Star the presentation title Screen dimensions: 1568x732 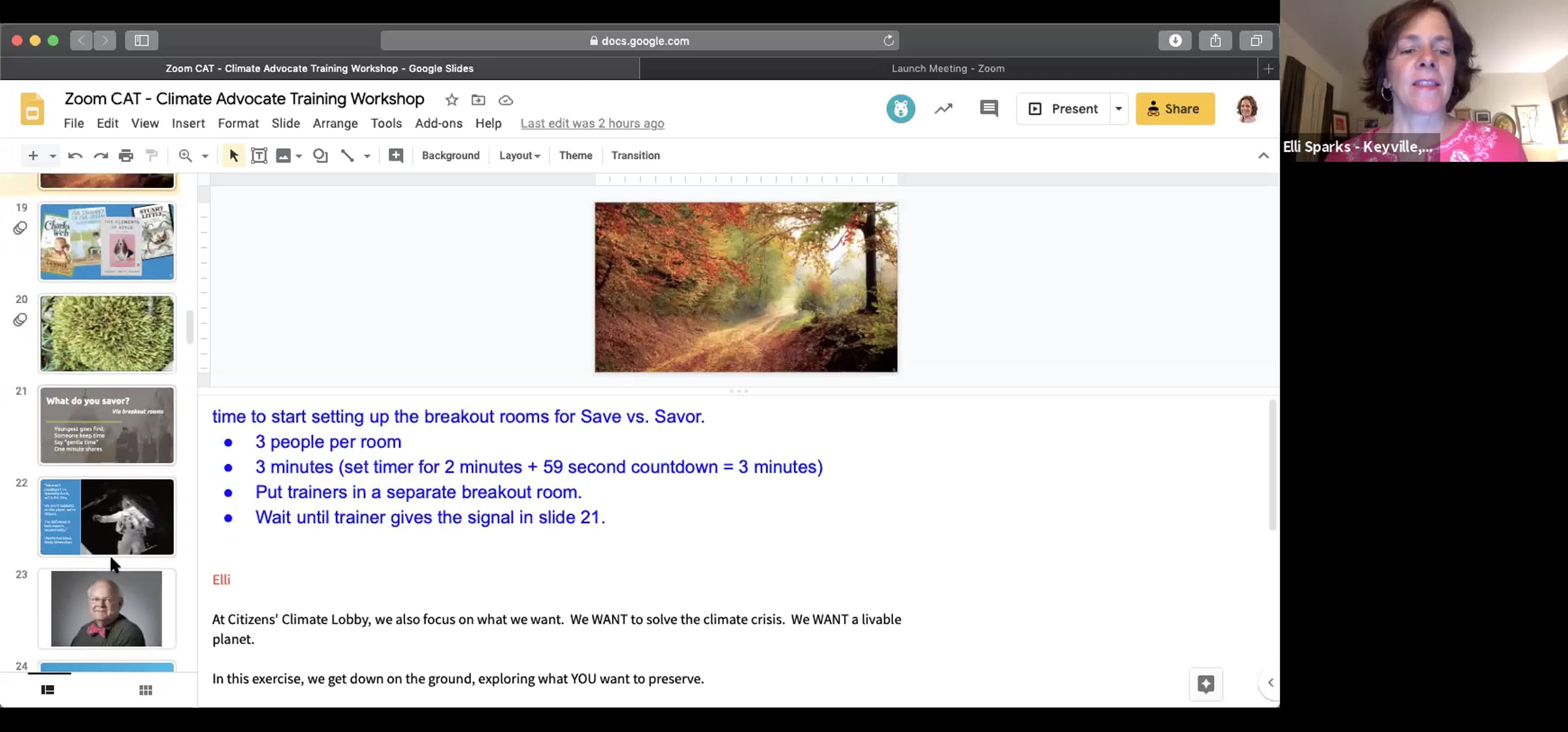point(451,100)
